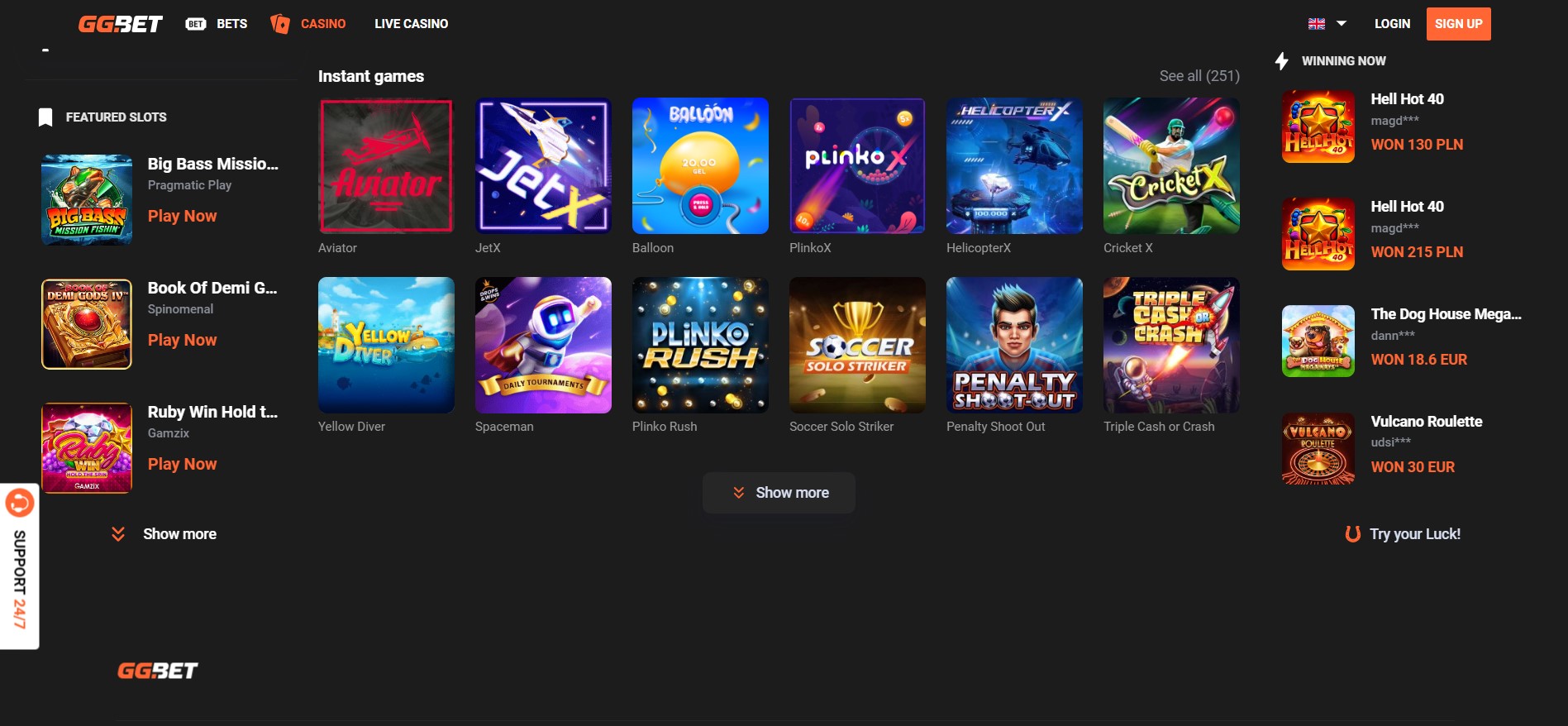
Task: Open the Balloon game thumbnail
Action: point(701,166)
